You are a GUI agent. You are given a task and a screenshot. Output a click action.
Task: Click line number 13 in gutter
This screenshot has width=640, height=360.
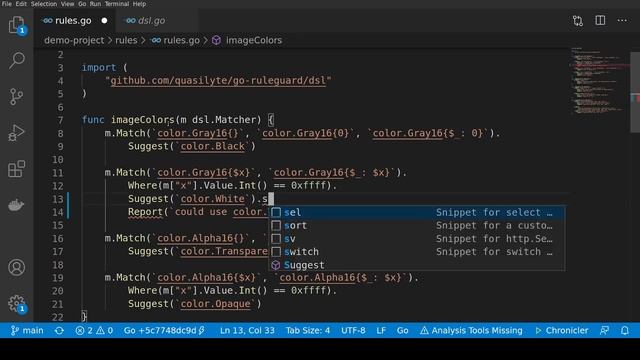58,199
